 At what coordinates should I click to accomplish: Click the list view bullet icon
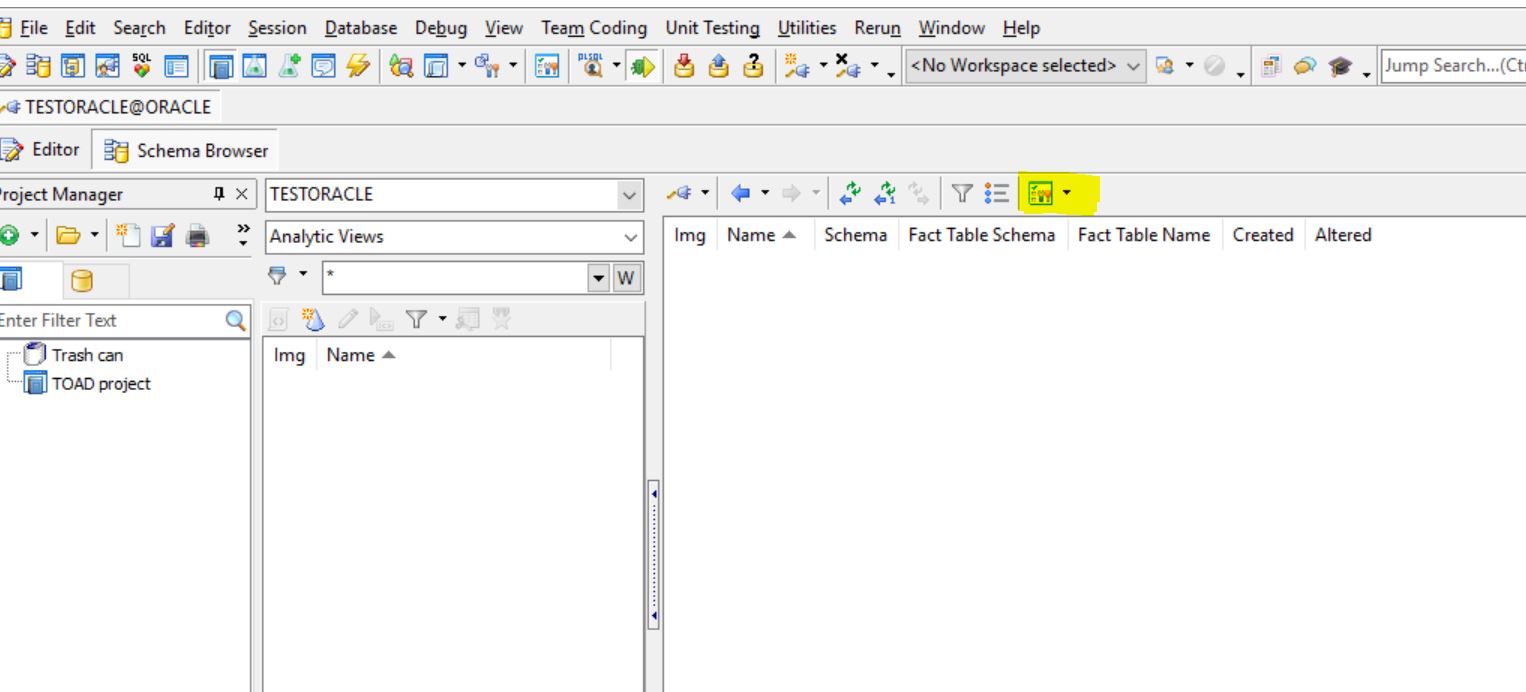[x=996, y=194]
